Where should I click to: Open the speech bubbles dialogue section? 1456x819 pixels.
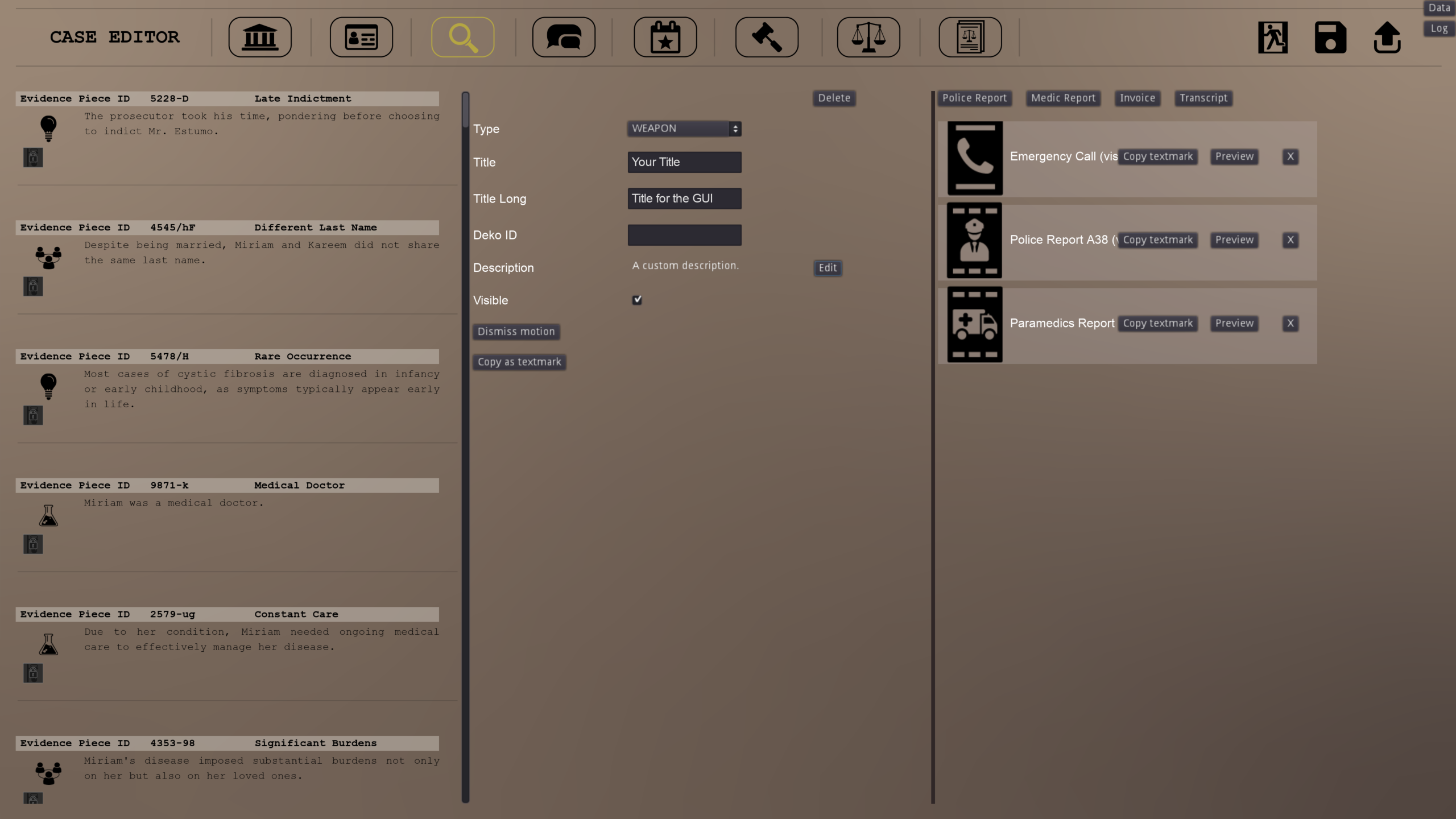pyautogui.click(x=564, y=37)
